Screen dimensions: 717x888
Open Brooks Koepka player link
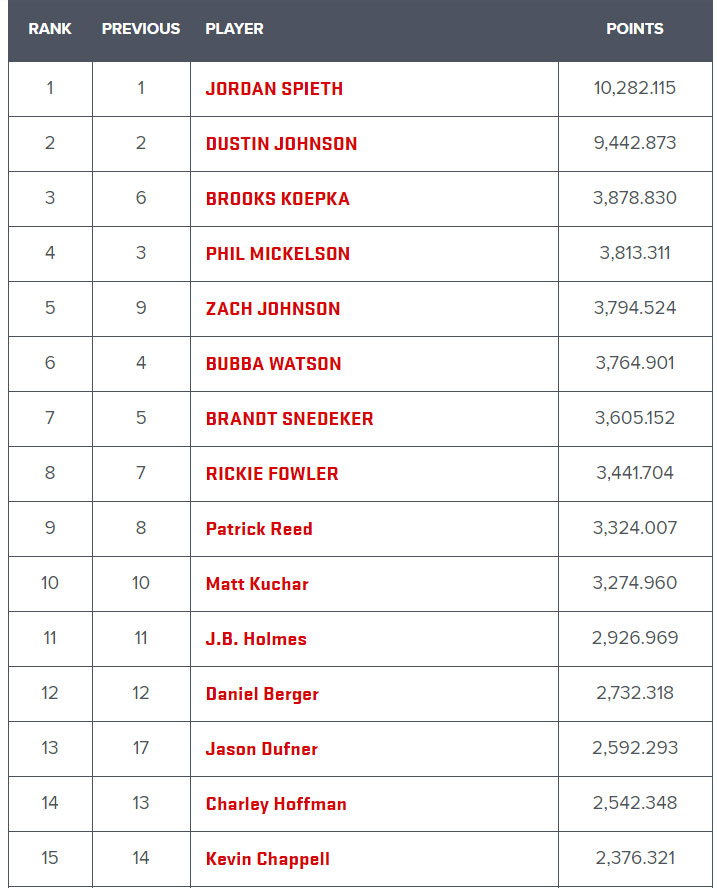click(278, 199)
